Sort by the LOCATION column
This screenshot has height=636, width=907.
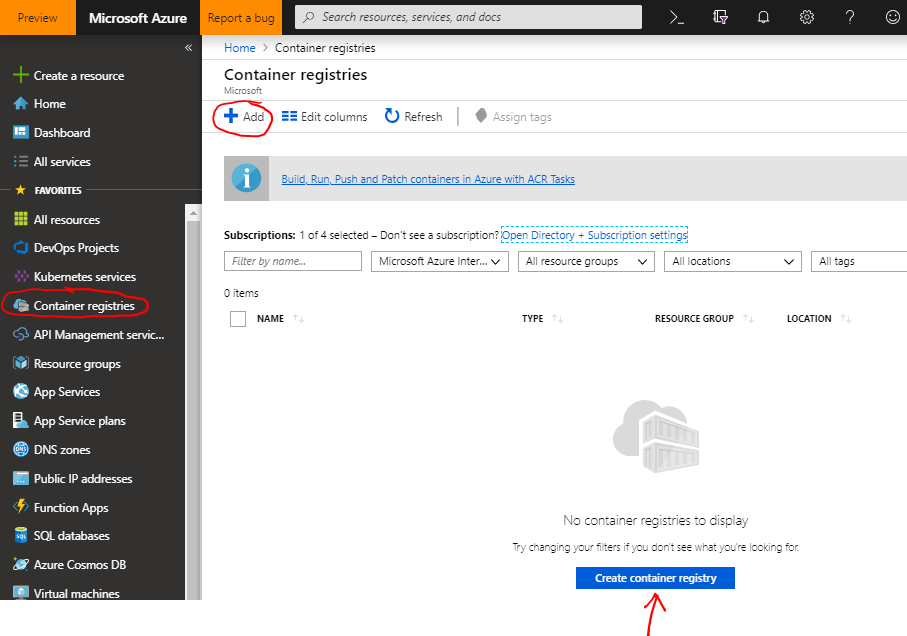[x=818, y=319]
